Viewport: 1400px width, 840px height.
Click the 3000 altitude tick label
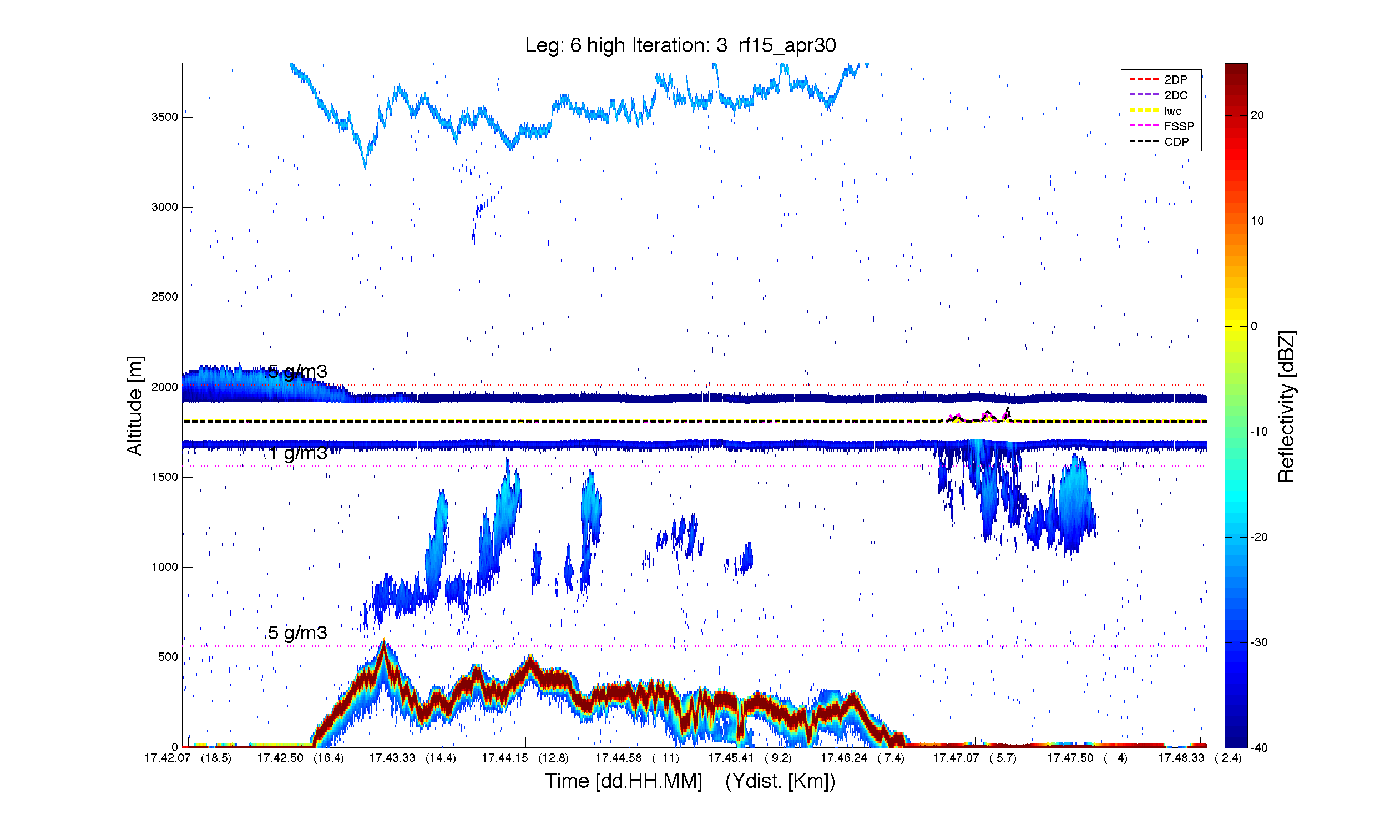point(164,207)
